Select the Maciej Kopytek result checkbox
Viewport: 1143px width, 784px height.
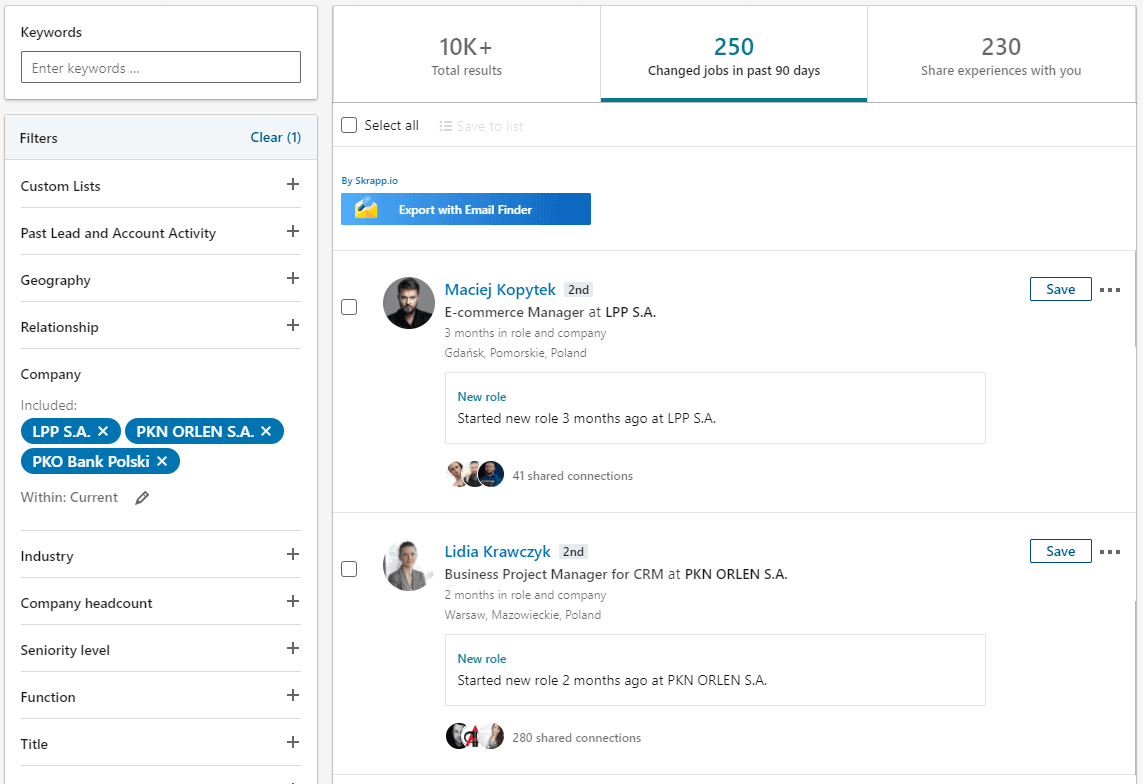(349, 307)
